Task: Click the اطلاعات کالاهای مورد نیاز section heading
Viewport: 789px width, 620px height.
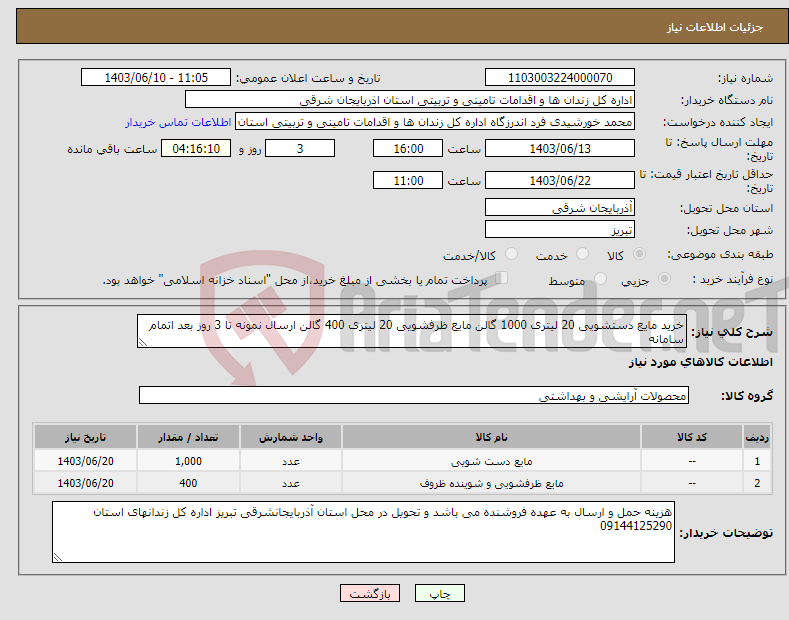Action: 700,362
